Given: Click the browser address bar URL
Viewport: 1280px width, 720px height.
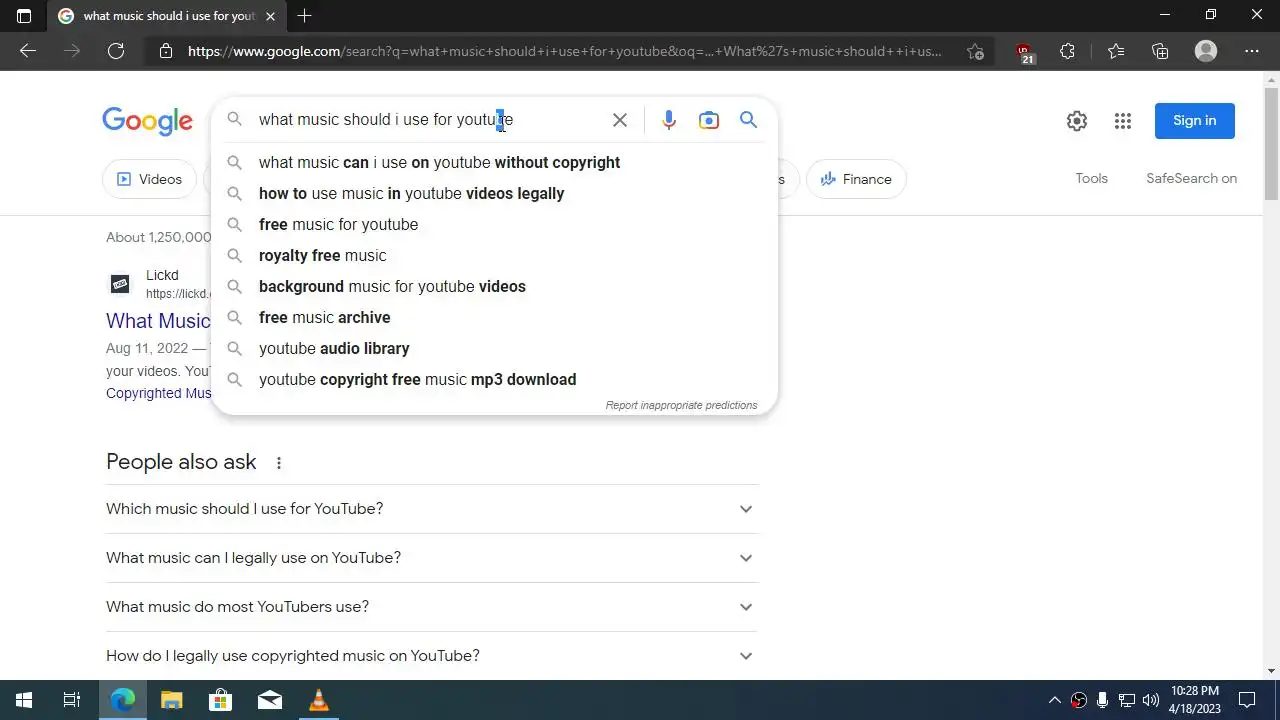Looking at the screenshot, I should tap(564, 51).
